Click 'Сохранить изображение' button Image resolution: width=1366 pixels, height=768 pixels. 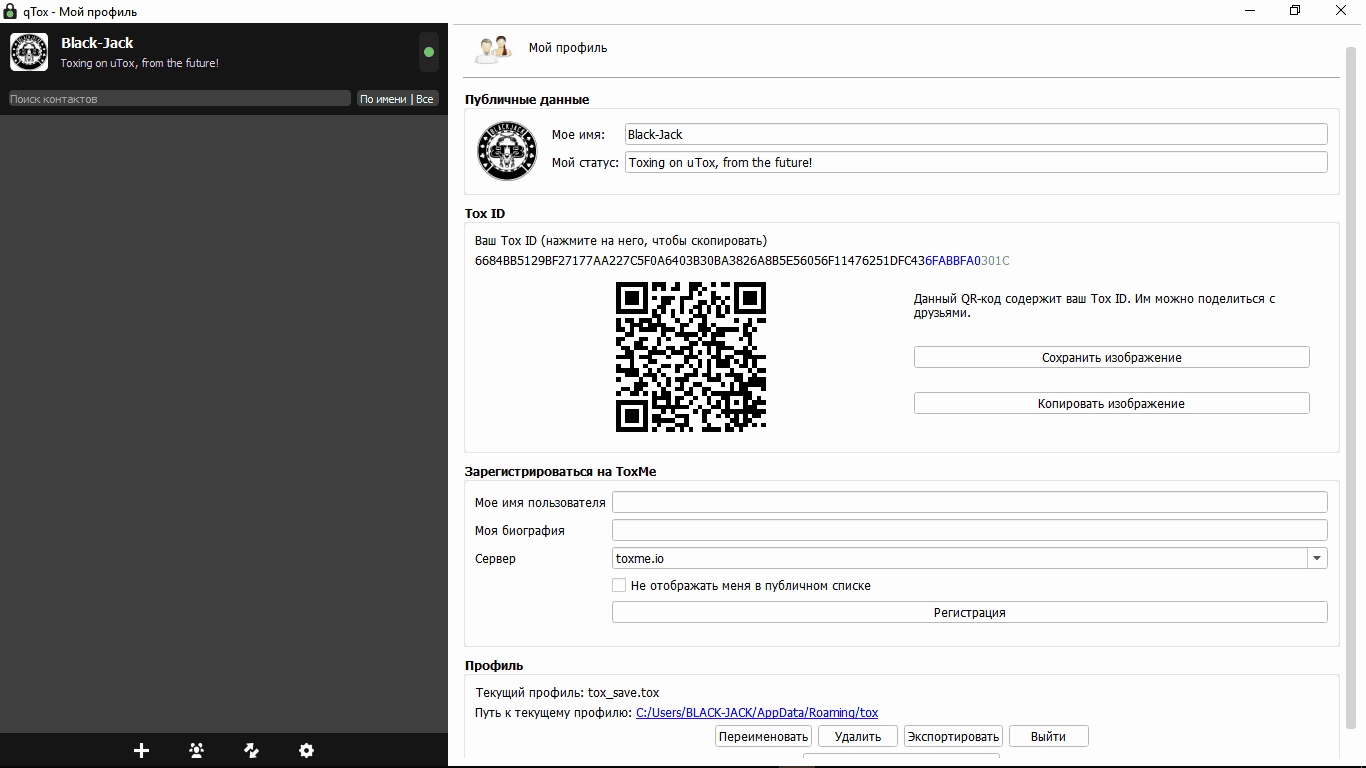tap(1111, 357)
